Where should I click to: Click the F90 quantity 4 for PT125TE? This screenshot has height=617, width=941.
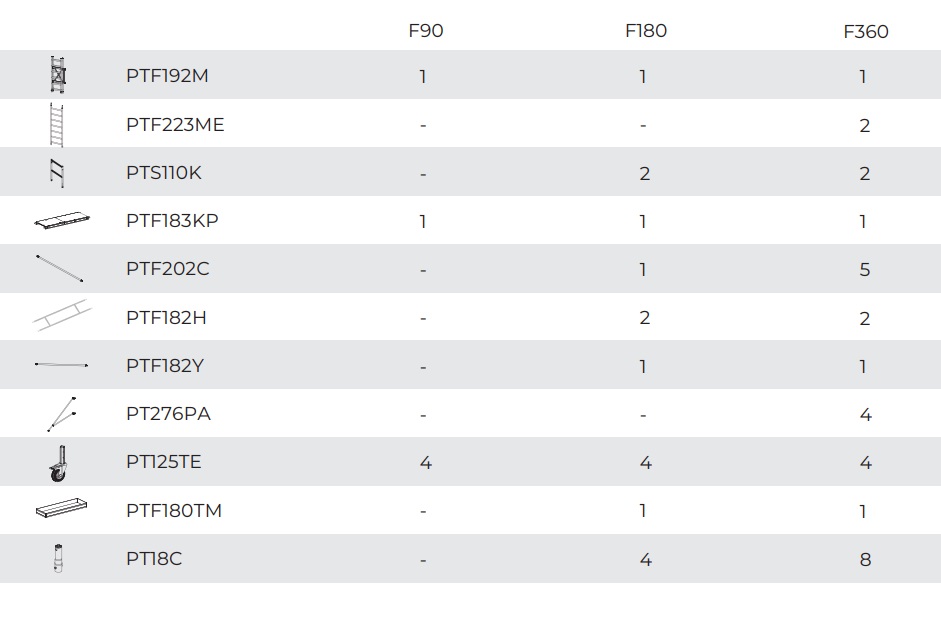coord(425,463)
